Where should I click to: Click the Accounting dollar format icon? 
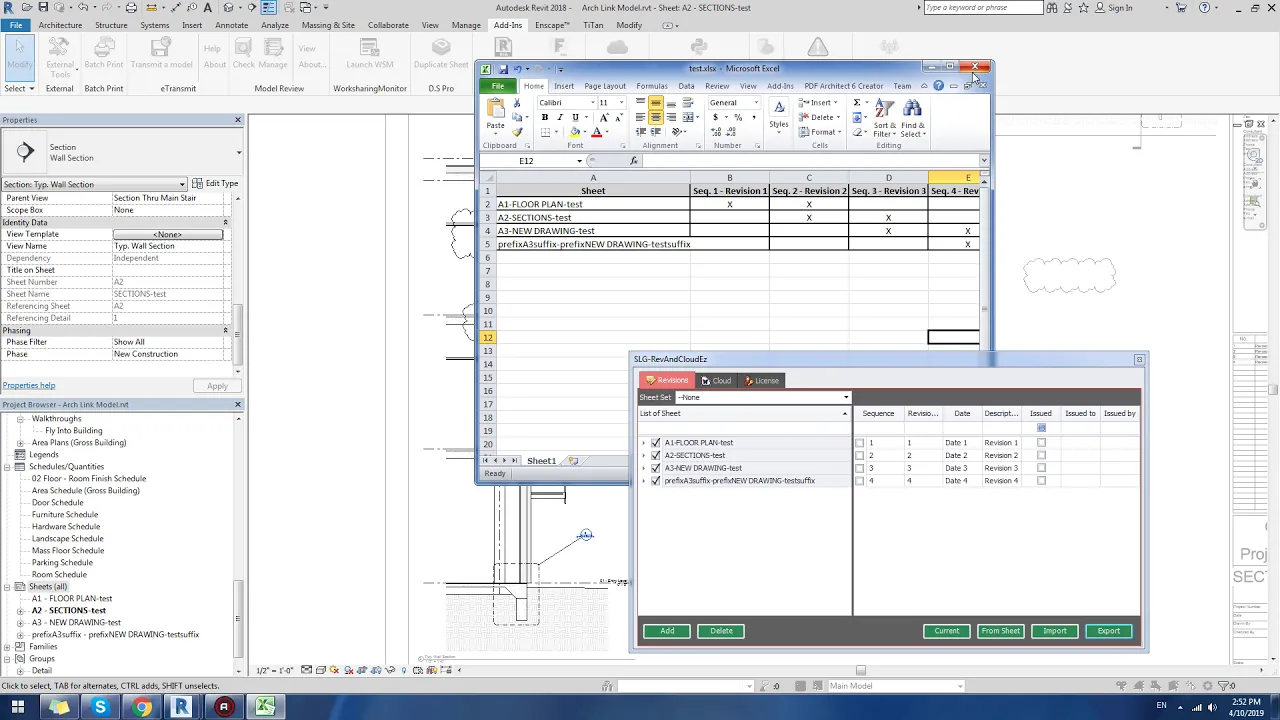tap(715, 118)
